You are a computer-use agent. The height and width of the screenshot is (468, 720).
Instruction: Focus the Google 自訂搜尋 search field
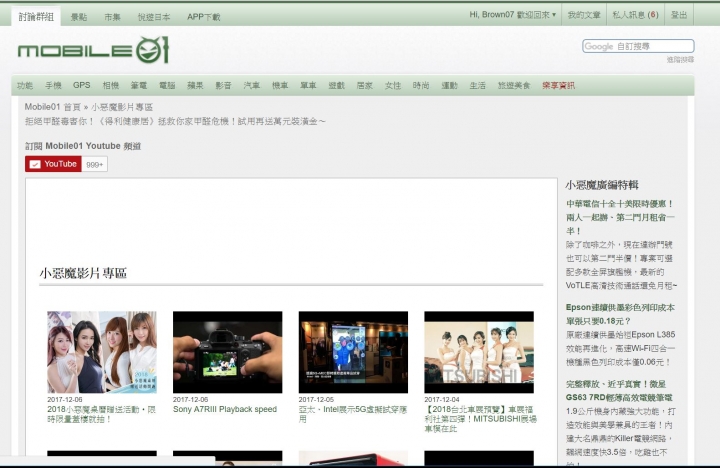pyautogui.click(x=638, y=46)
